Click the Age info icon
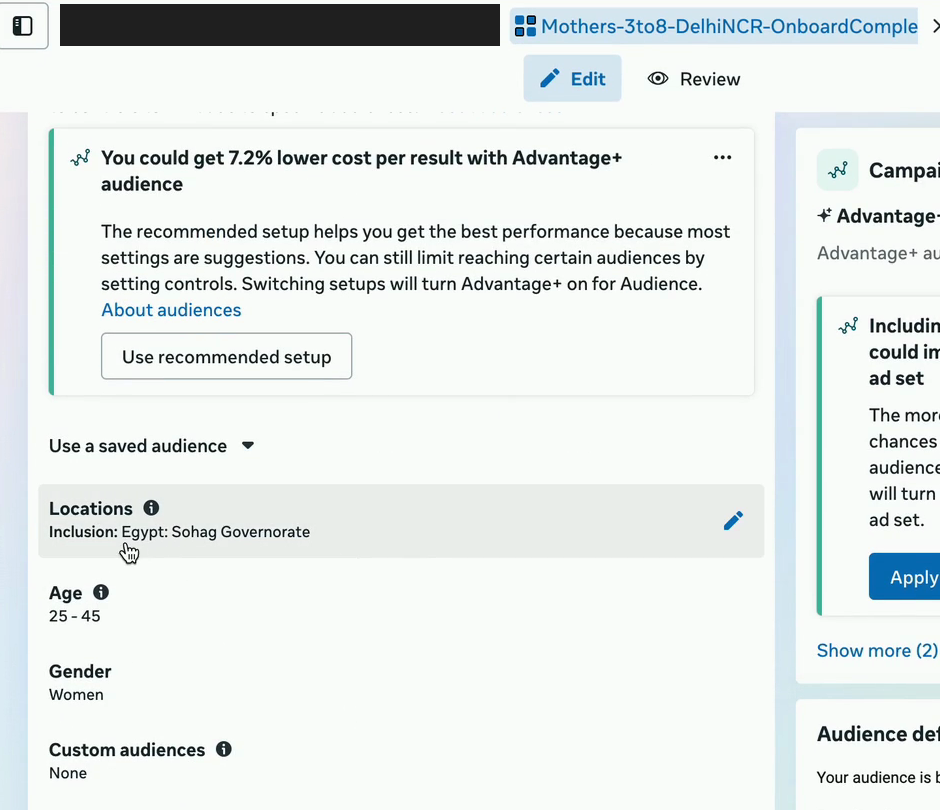940x810 pixels. click(101, 592)
